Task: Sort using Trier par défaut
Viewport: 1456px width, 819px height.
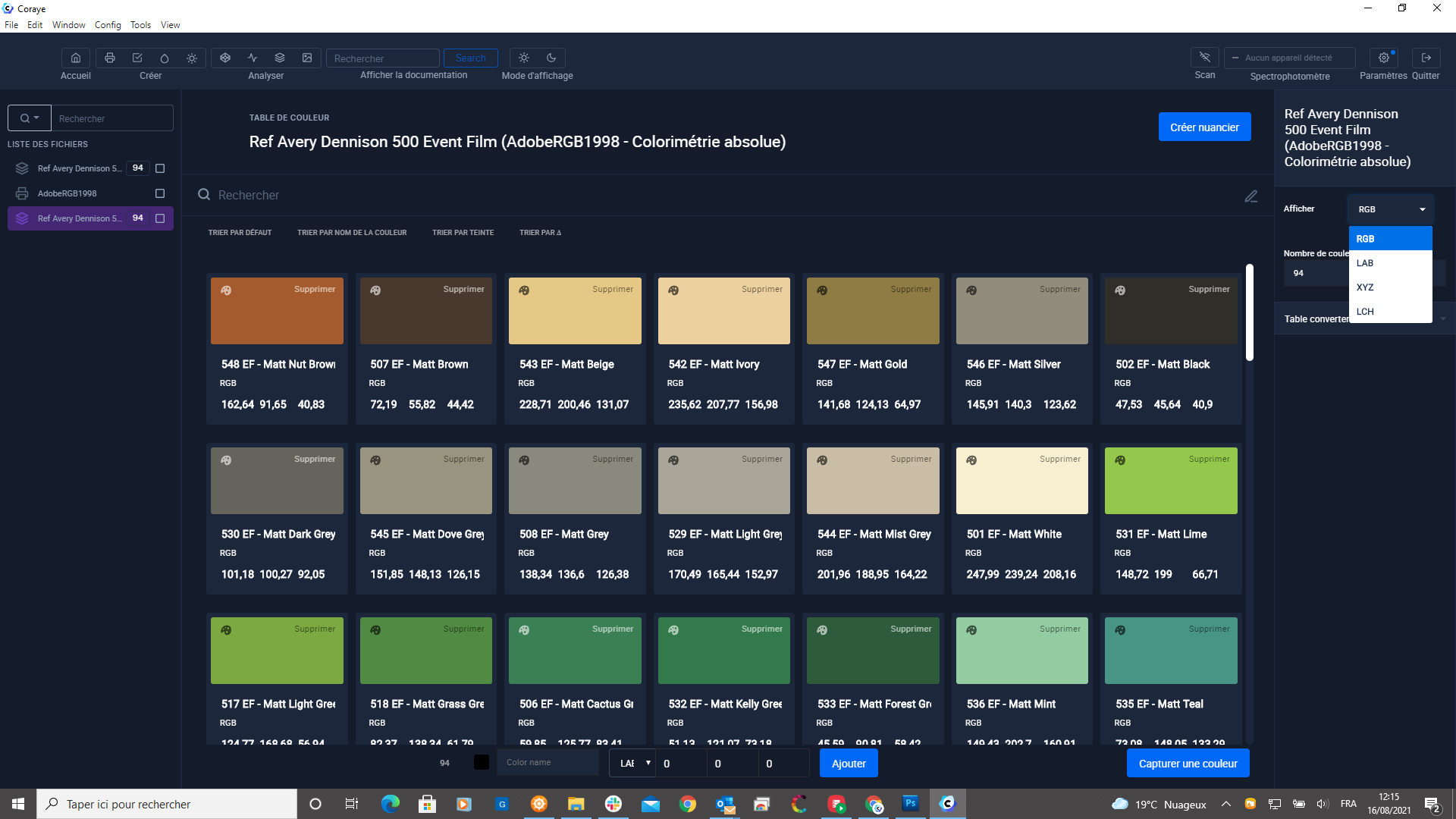Action: click(240, 233)
